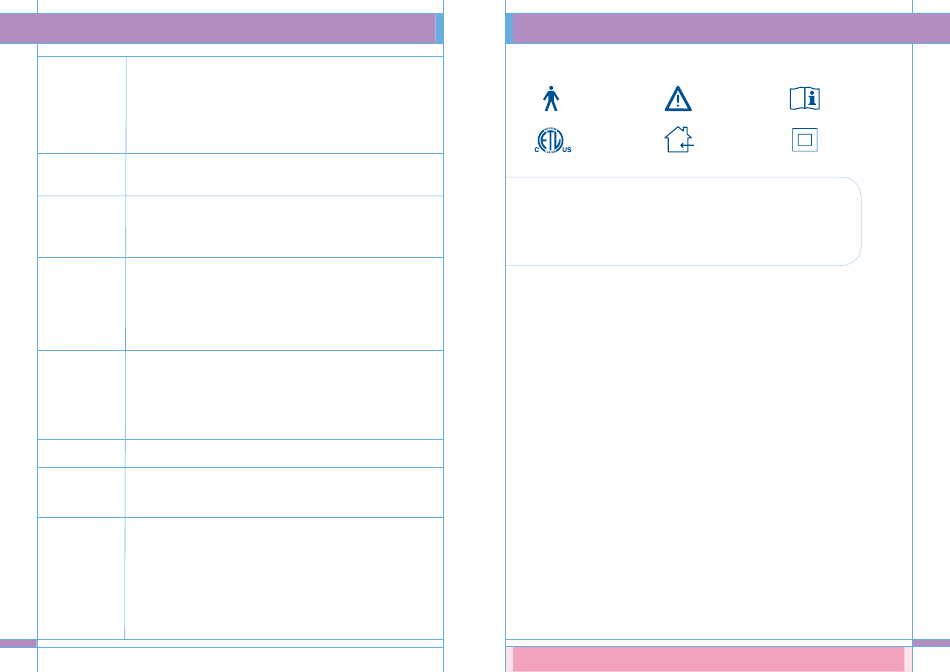
Task: Click the second table row's left cell
Action: [82, 175]
